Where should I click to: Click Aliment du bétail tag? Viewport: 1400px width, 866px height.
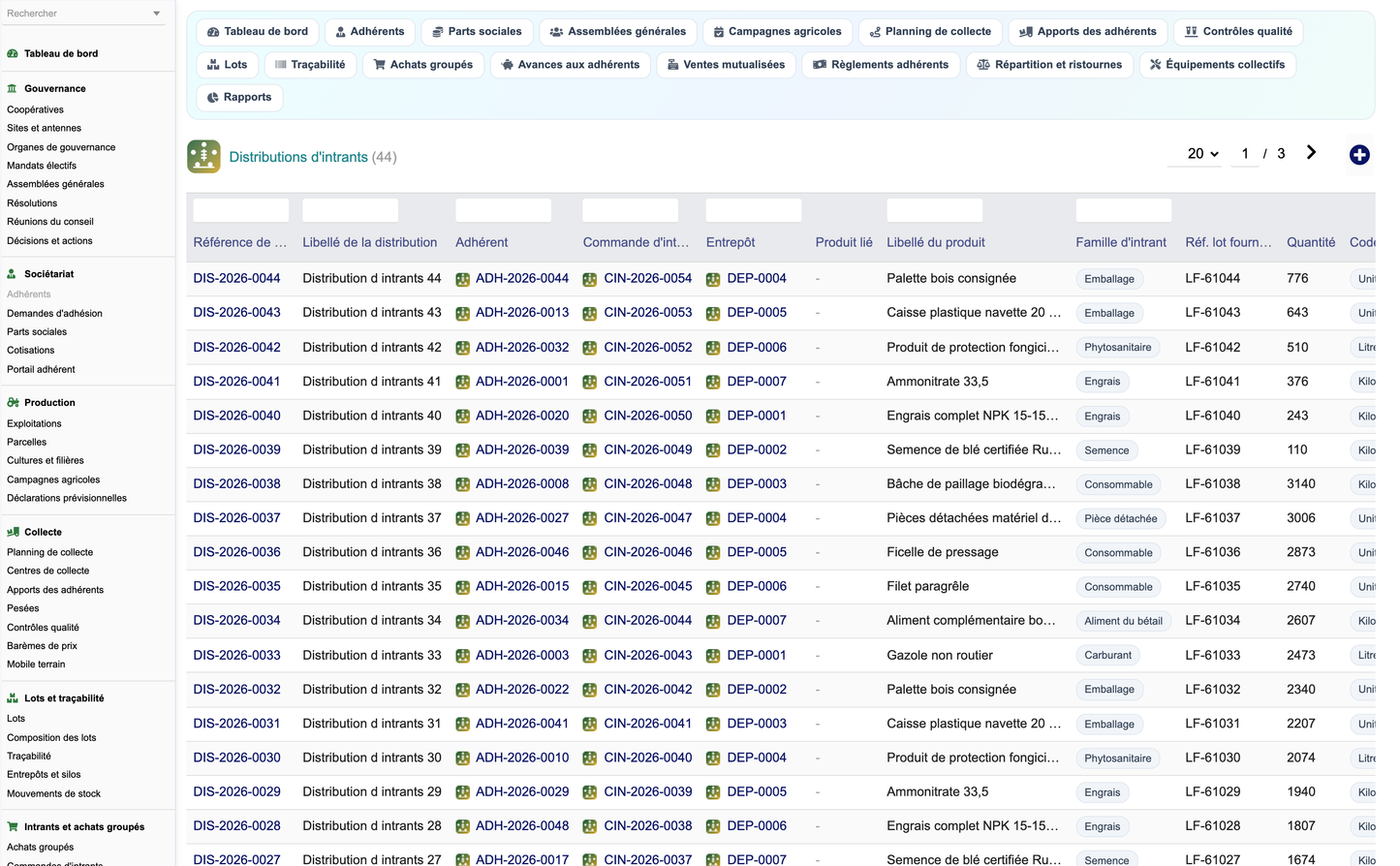tap(1123, 621)
